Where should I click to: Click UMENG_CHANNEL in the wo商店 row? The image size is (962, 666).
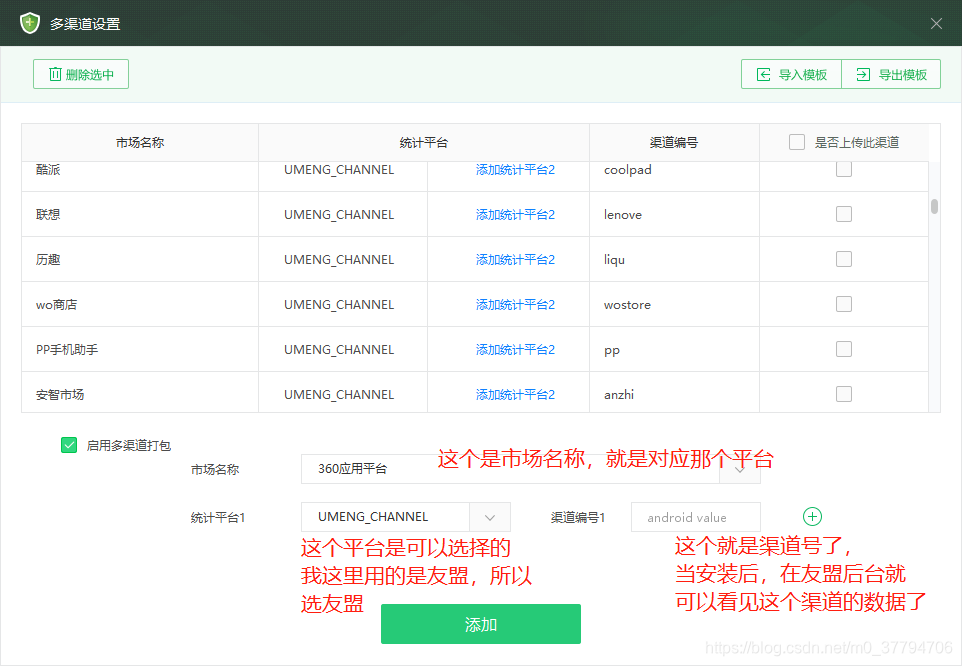tap(339, 305)
